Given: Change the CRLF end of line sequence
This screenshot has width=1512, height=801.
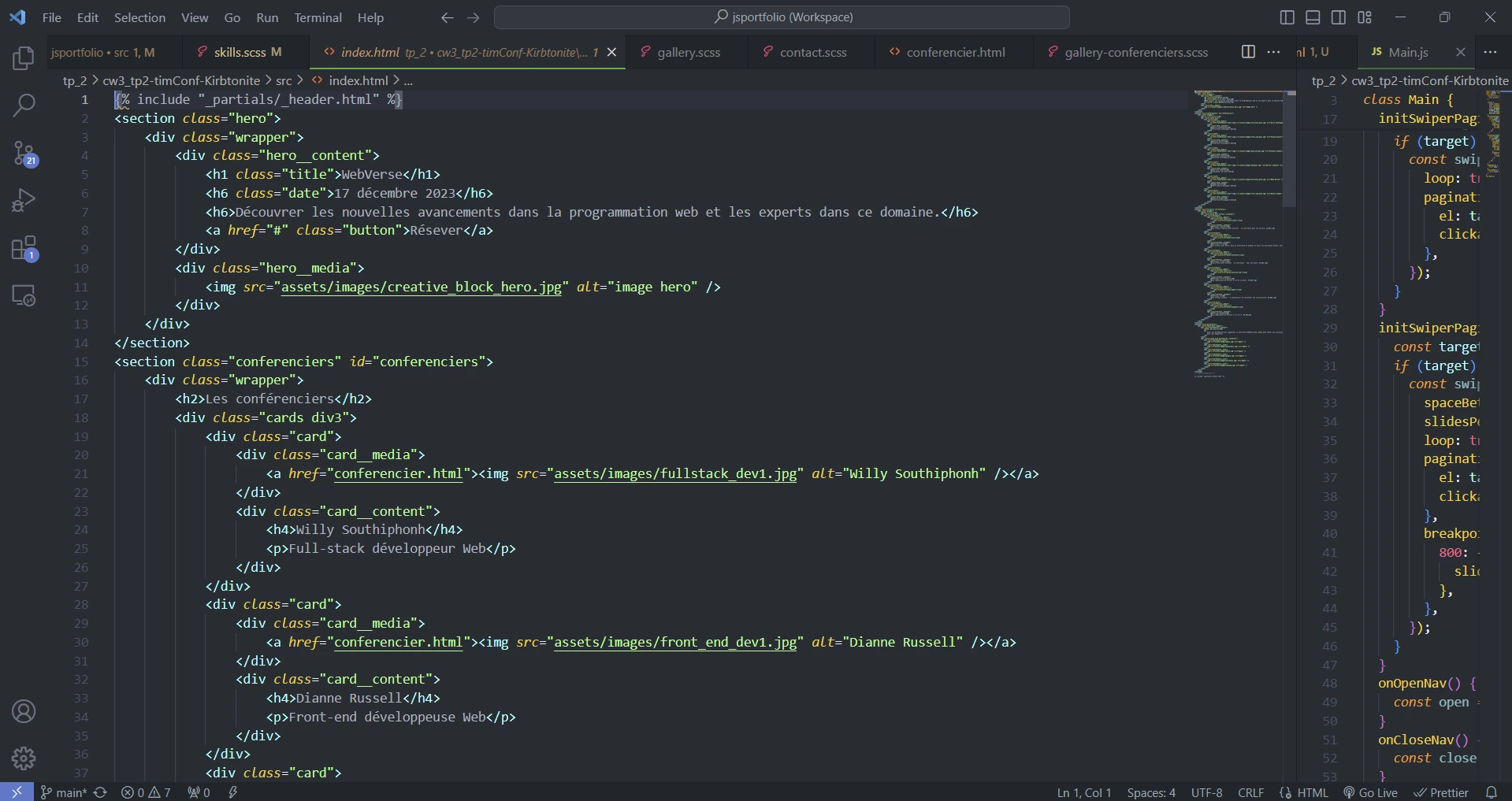Looking at the screenshot, I should tap(1250, 792).
